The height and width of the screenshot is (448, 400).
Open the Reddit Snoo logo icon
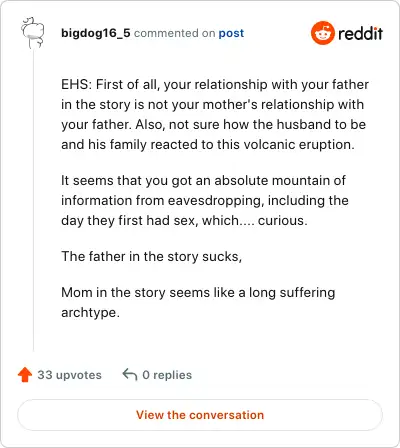322,33
